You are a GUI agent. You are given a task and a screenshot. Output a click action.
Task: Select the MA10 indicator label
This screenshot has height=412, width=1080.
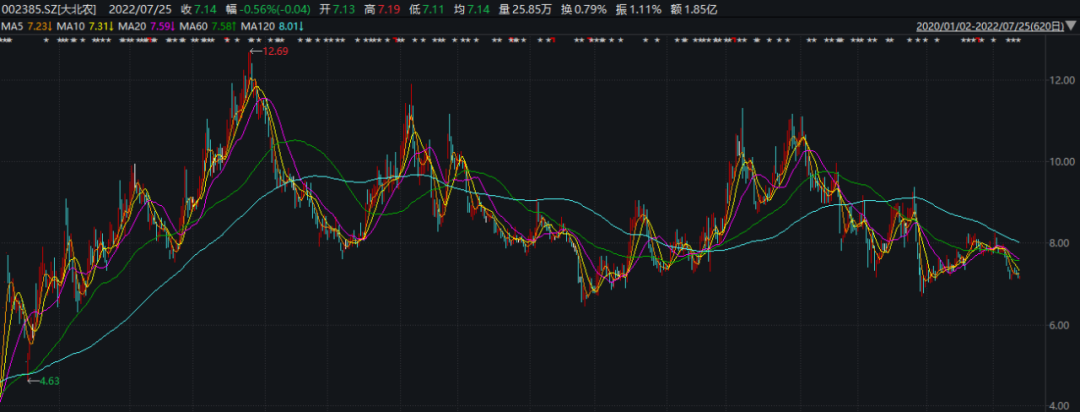pyautogui.click(x=72, y=25)
